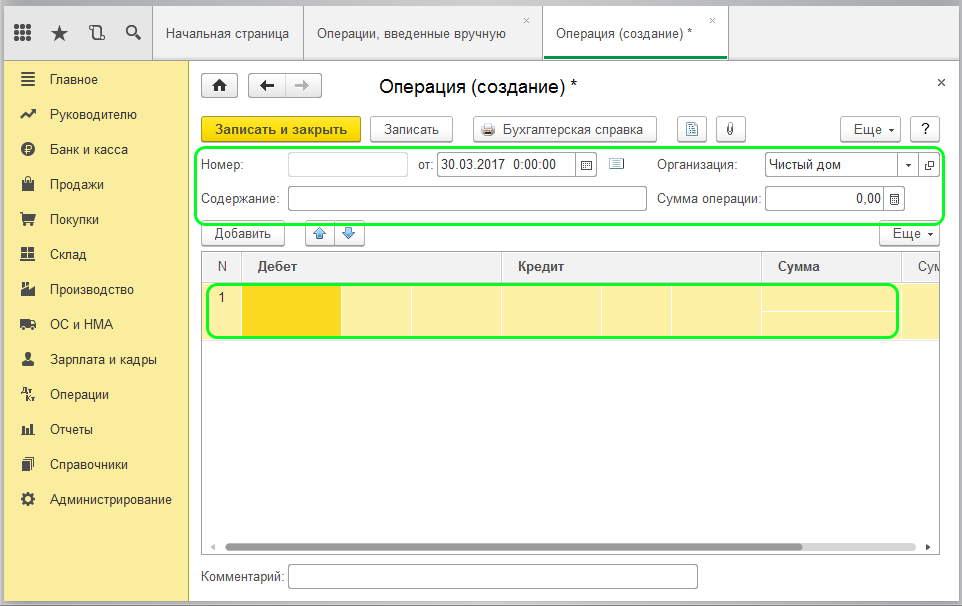This screenshot has width=962, height=606.
Task: Click Записать и закрыть button
Action: (x=280, y=130)
